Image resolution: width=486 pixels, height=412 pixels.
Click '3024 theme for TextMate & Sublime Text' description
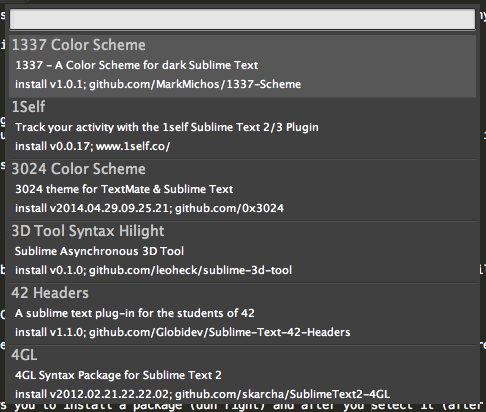pyautogui.click(x=124, y=189)
